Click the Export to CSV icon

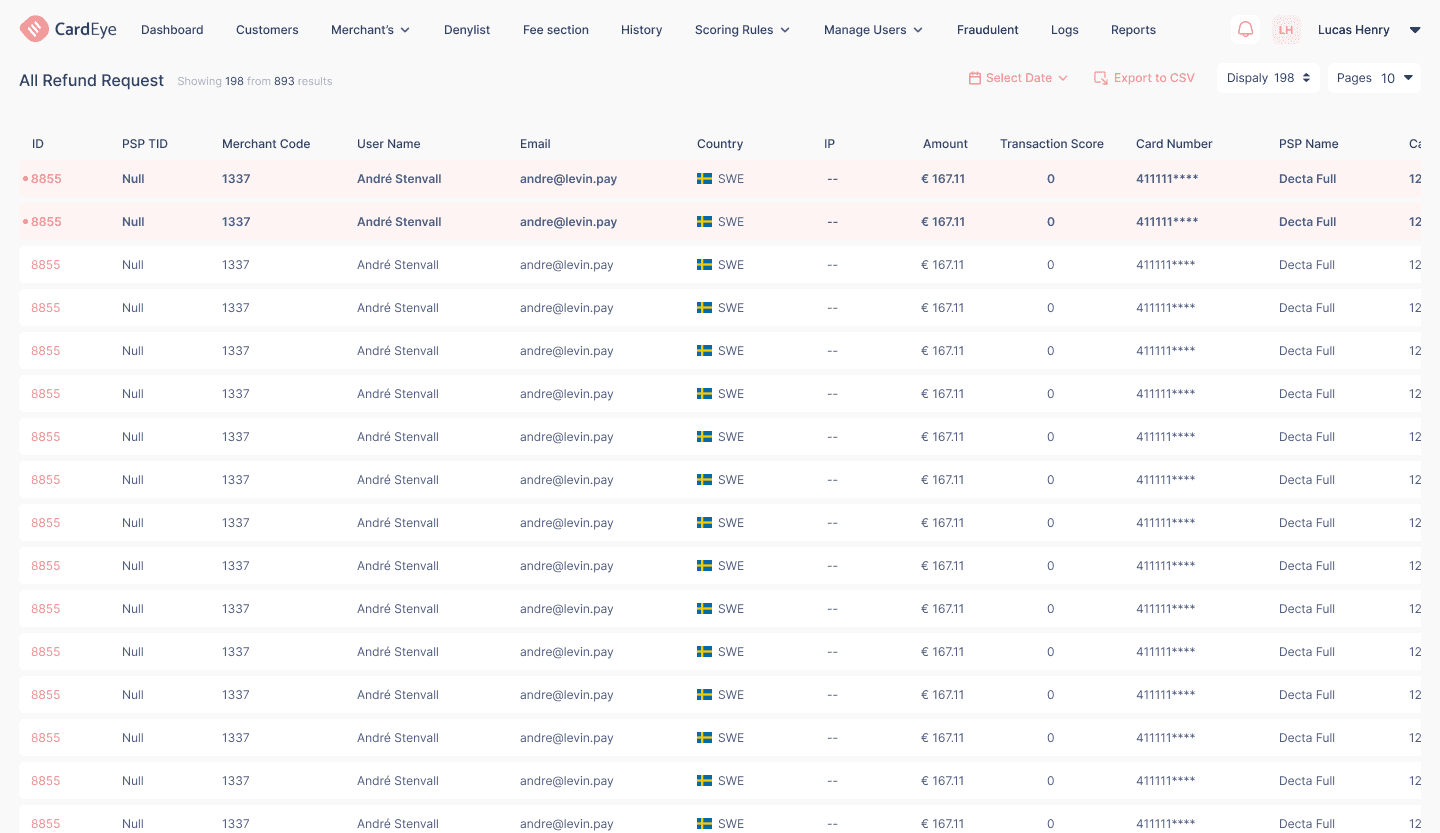point(1101,78)
